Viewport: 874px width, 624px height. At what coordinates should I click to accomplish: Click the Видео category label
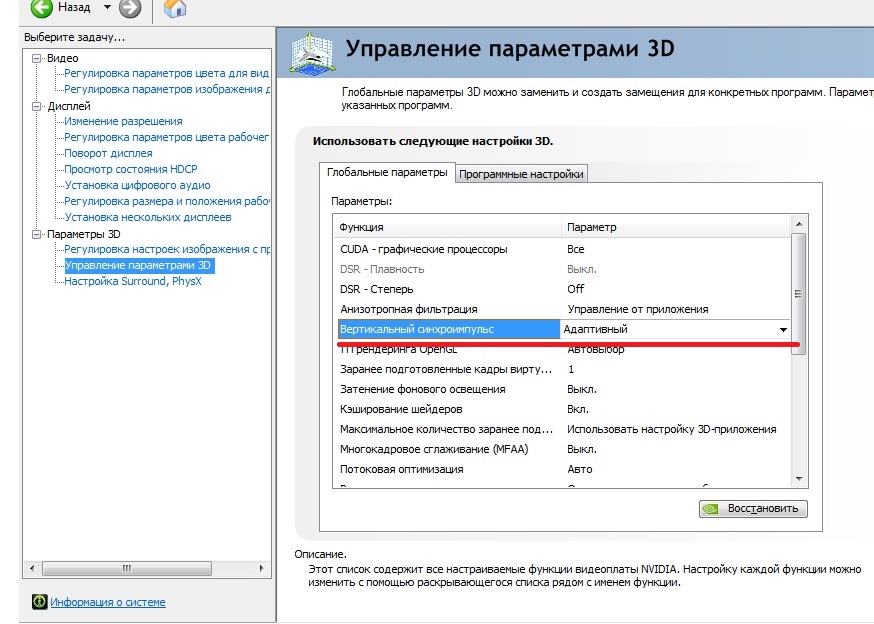coord(62,58)
